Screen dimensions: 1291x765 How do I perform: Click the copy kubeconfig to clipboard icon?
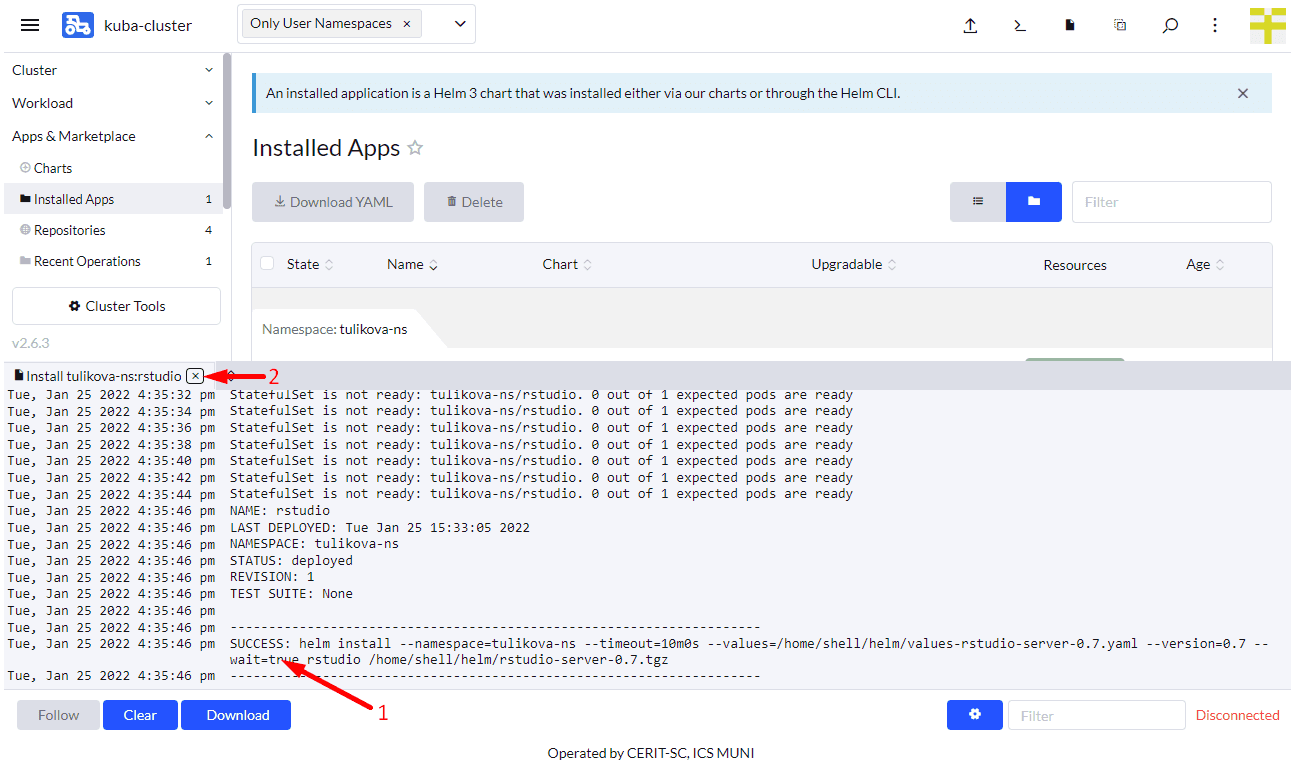point(1120,25)
